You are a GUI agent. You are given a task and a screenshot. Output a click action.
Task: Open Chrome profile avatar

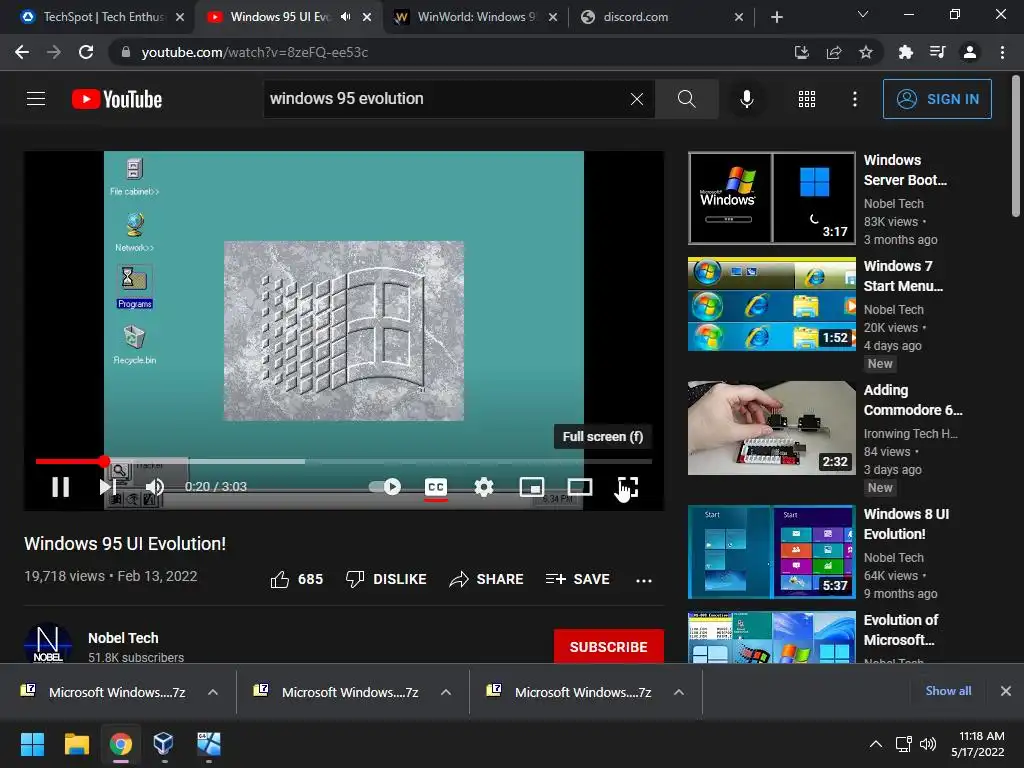tap(970, 52)
